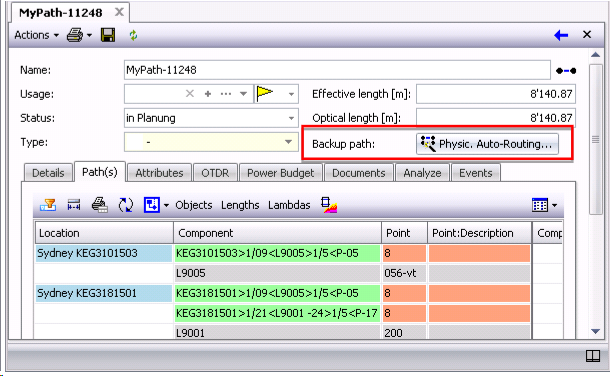Select the Sydney KEG3181501 location cell
Image resolution: width=610 pixels, height=376 pixels.
click(103, 293)
